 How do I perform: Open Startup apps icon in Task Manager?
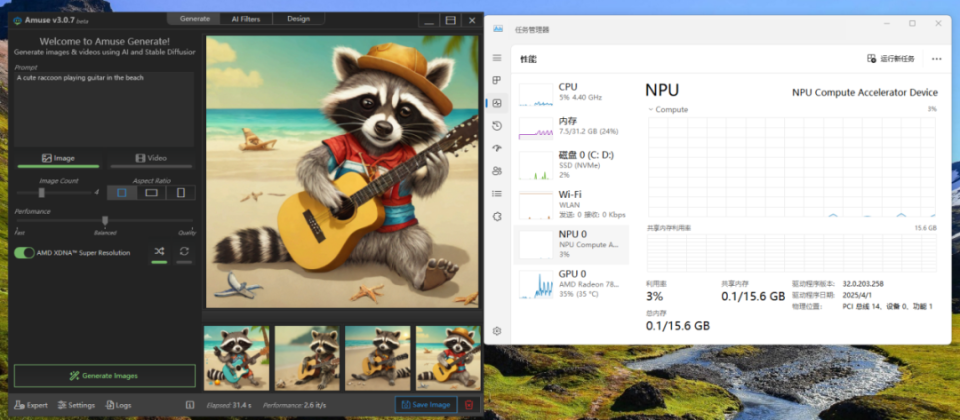pyautogui.click(x=497, y=148)
